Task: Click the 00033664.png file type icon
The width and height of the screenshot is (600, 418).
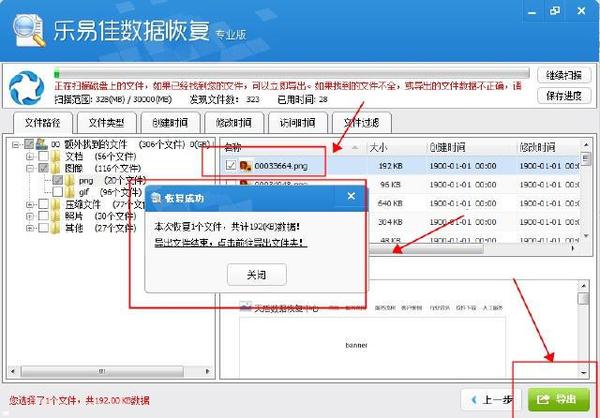Action: click(x=245, y=166)
